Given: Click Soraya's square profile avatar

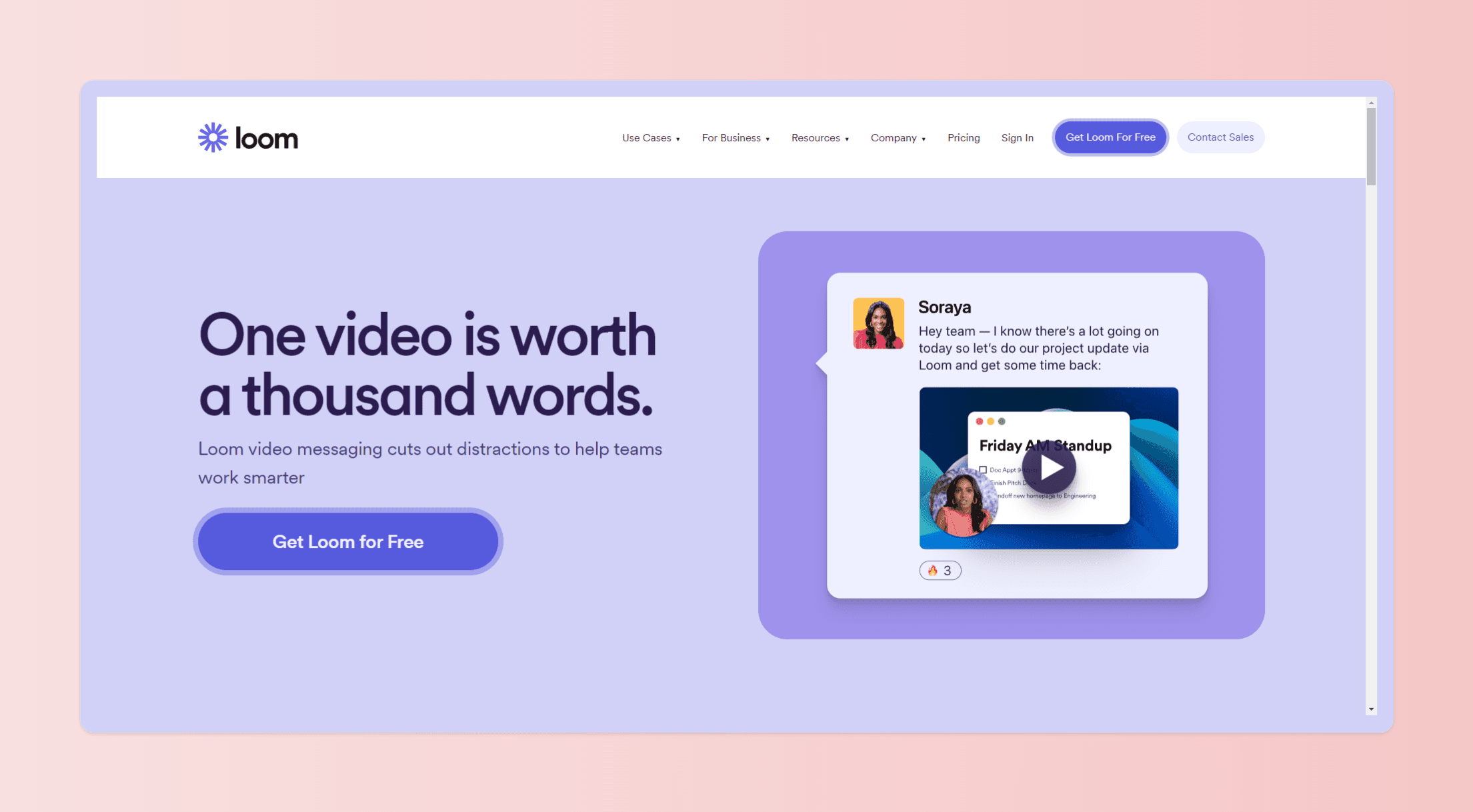Looking at the screenshot, I should [x=878, y=323].
